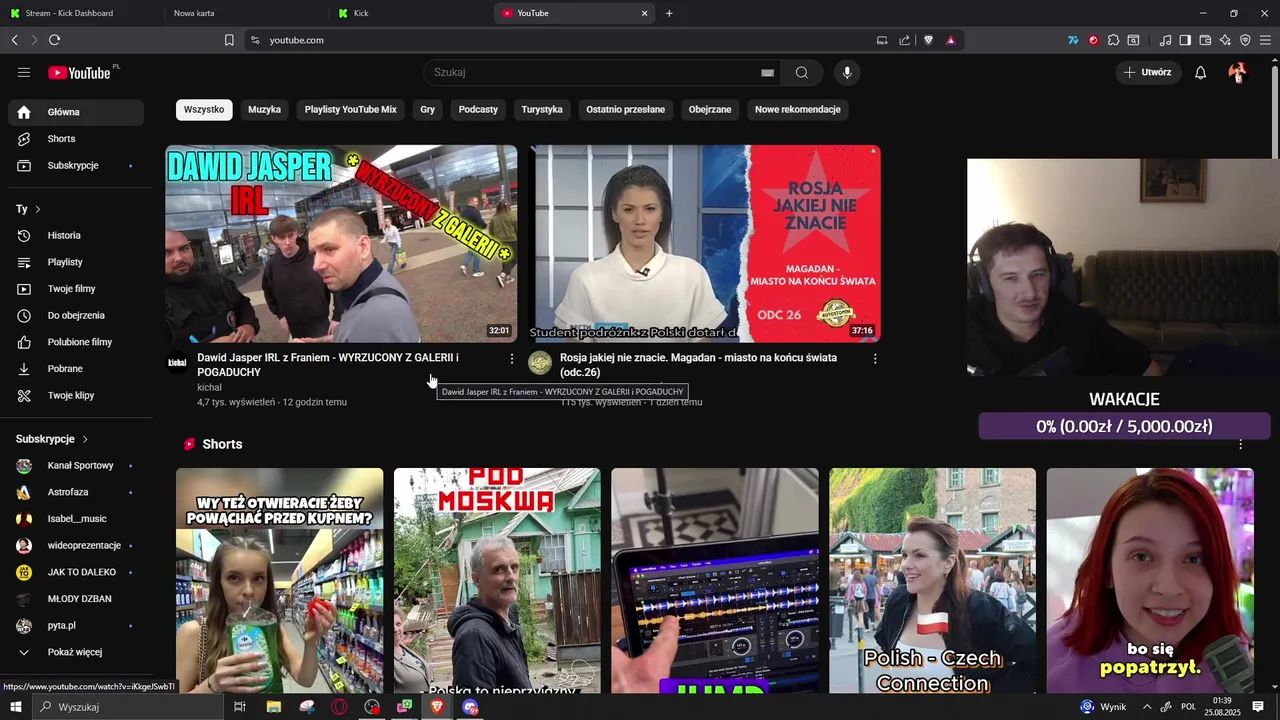Open Shorts in sidebar
Viewport: 1280px width, 720px height.
[76, 139]
